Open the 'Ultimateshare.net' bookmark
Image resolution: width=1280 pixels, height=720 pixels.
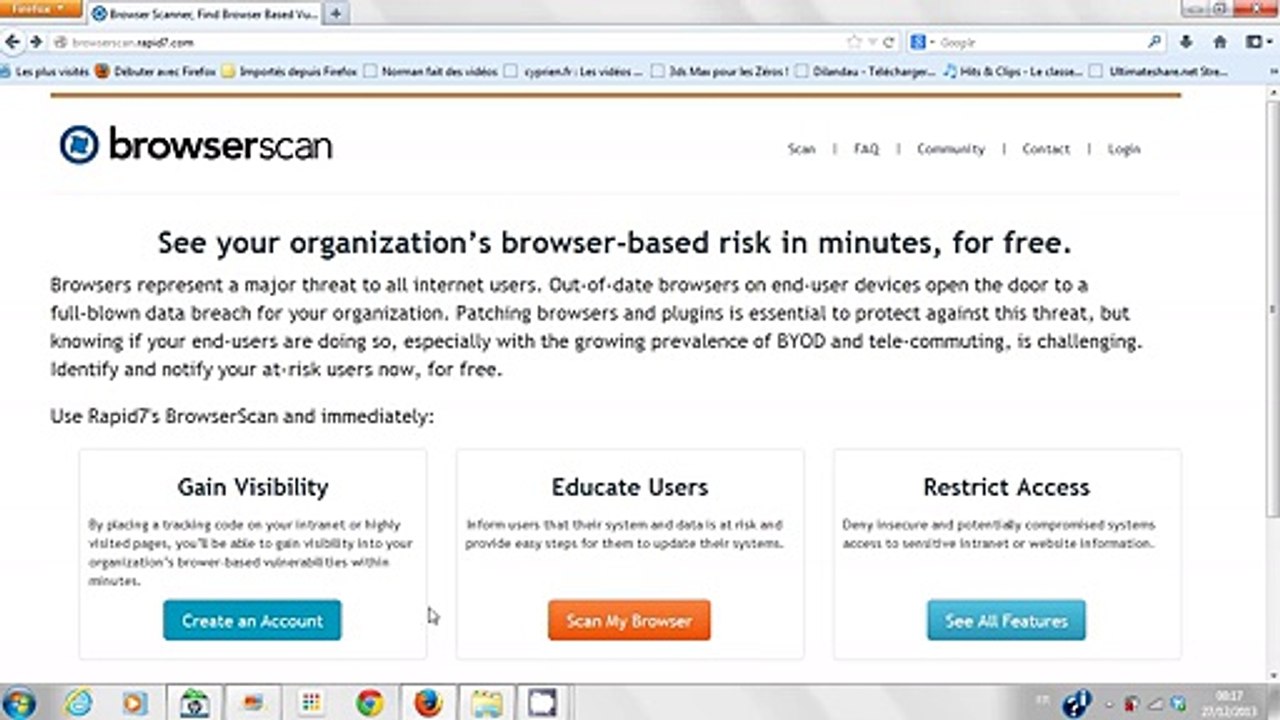(x=1159, y=71)
